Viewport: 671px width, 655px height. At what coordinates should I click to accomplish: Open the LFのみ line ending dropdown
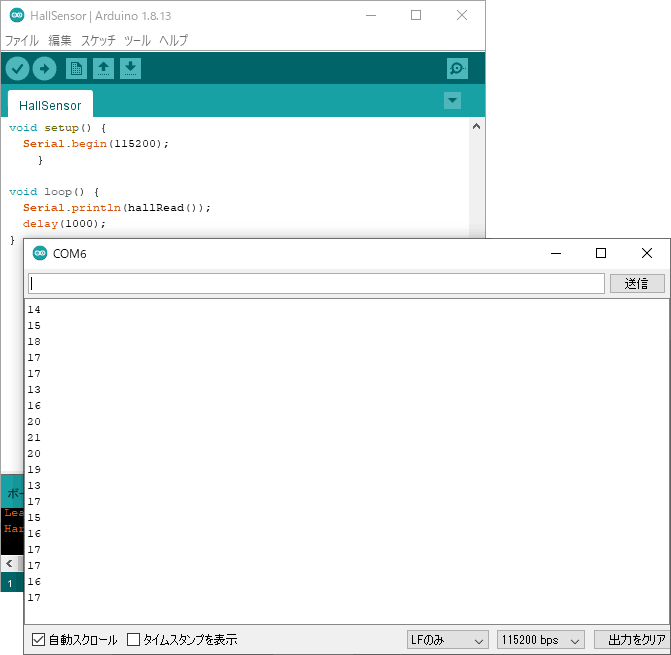coord(448,640)
